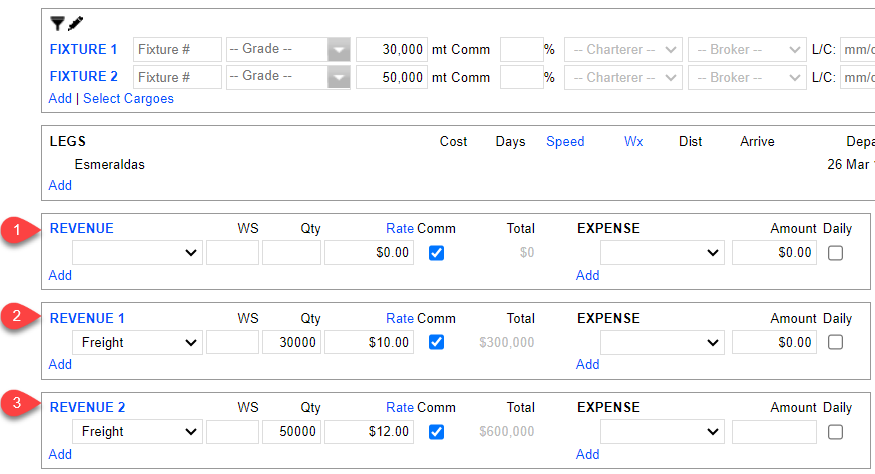This screenshot has width=875, height=474.
Task: Click the Select Cargoes link
Action: tap(128, 98)
